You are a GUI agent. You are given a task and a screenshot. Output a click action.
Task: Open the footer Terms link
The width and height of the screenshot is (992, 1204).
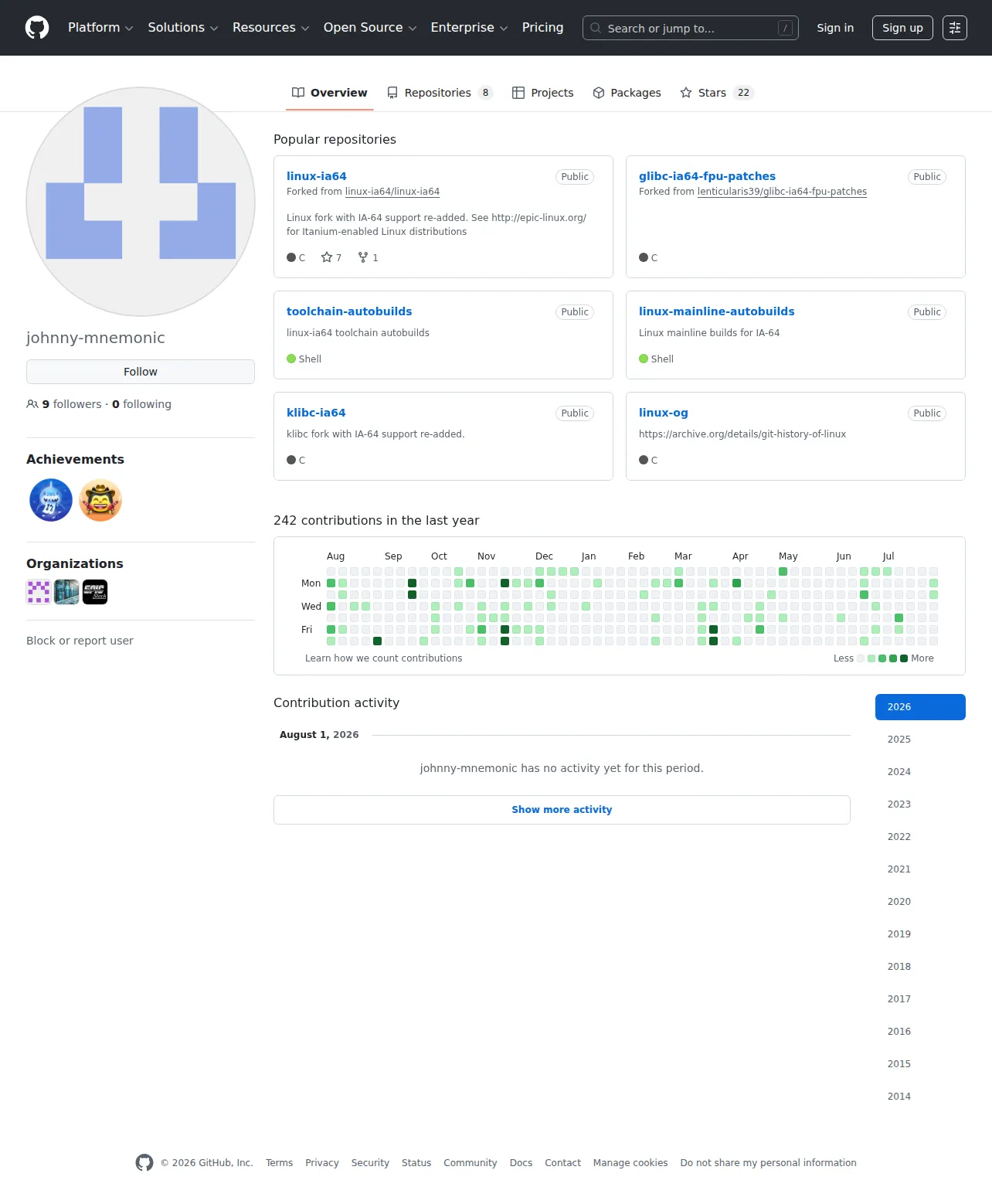click(279, 1163)
